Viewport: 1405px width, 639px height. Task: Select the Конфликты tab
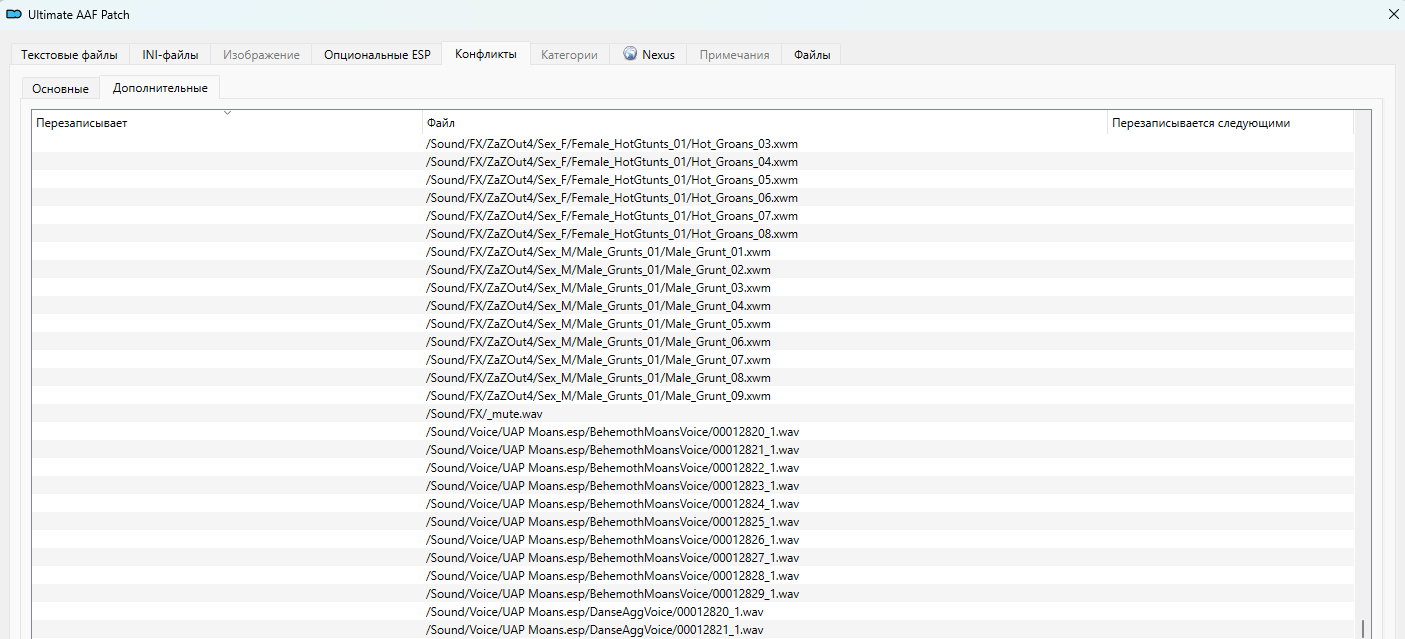tap(486, 54)
